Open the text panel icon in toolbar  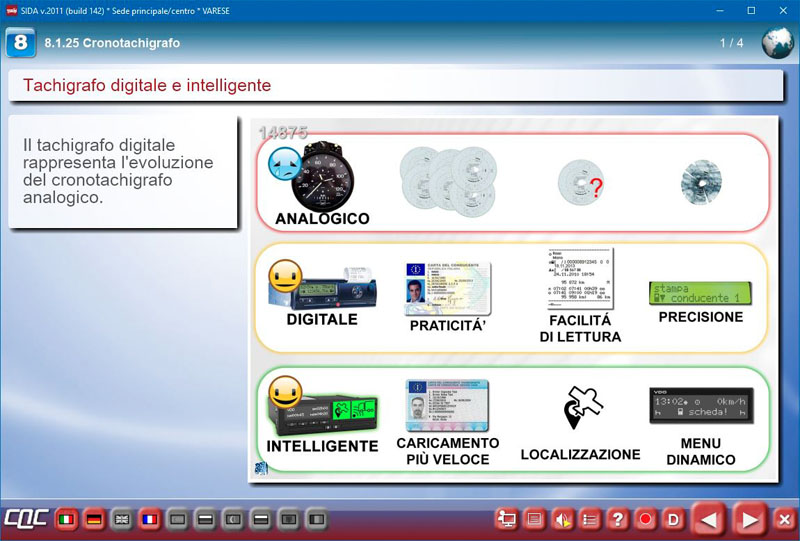(x=535, y=520)
